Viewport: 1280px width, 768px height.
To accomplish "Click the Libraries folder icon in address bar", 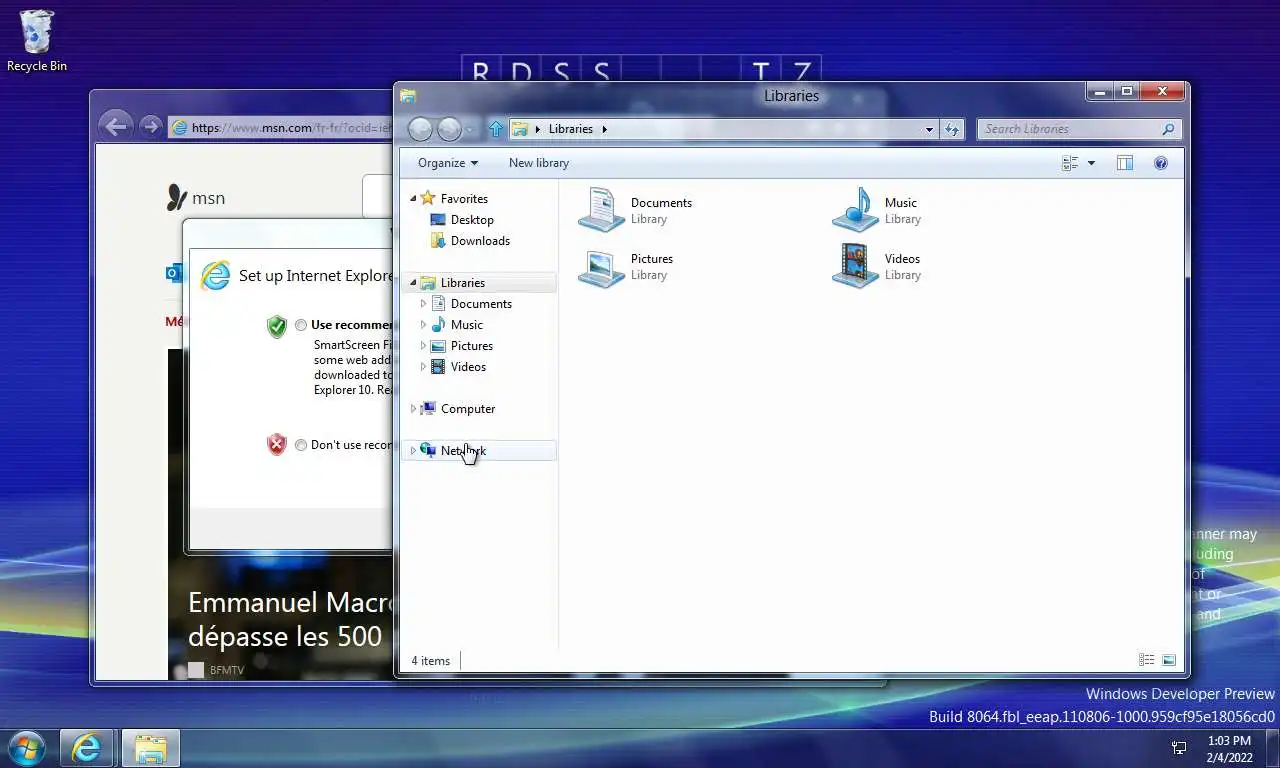I will (519, 129).
